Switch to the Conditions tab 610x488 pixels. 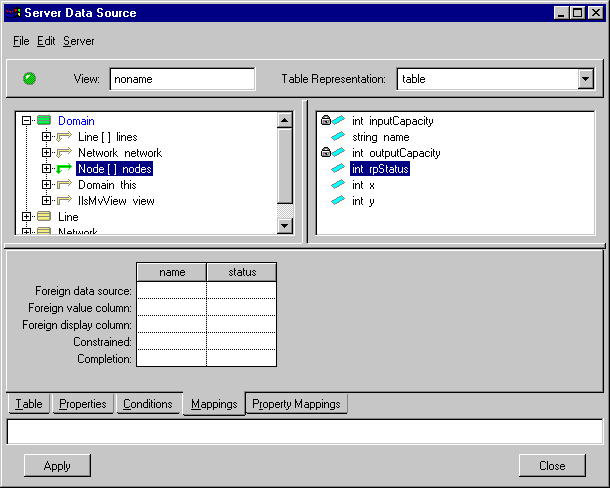[x=147, y=404]
